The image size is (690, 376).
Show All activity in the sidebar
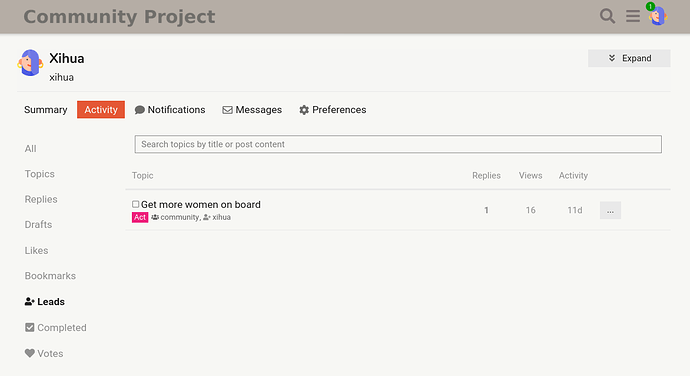(x=30, y=149)
